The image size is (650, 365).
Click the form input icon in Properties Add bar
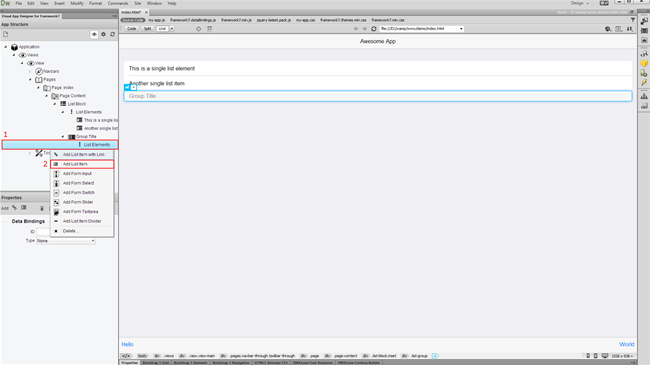coord(42,208)
